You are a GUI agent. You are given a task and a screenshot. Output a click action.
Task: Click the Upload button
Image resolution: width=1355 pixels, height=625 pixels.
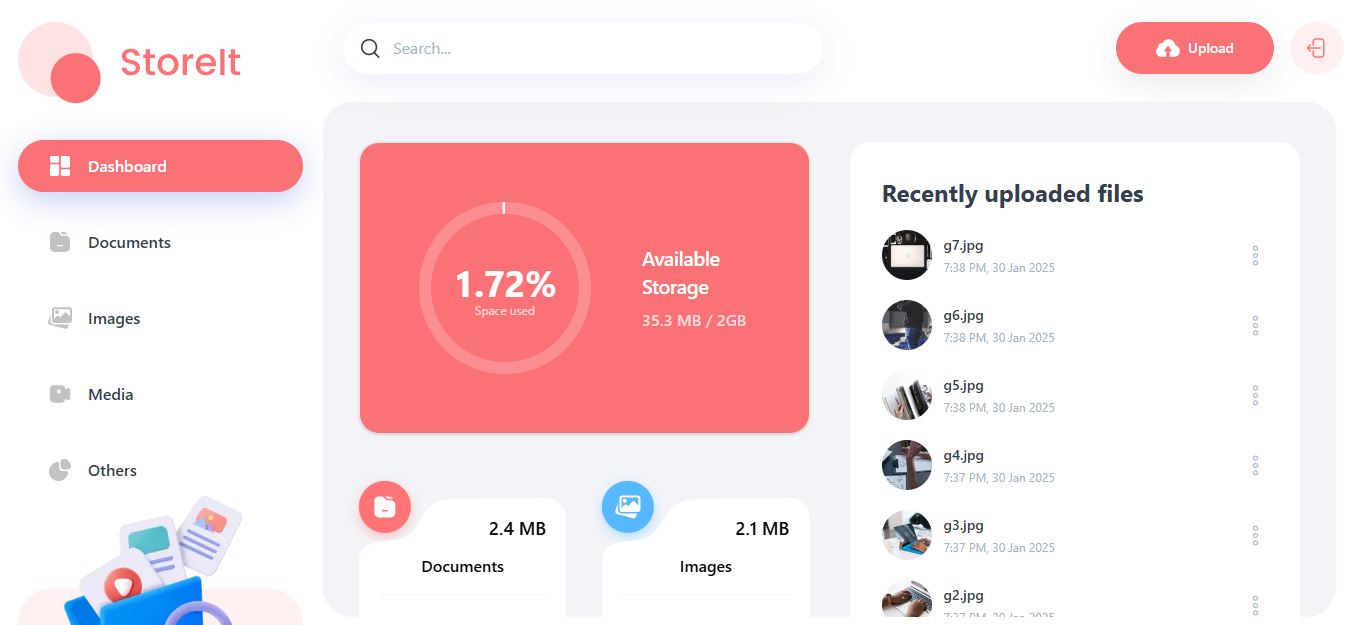tap(1195, 48)
